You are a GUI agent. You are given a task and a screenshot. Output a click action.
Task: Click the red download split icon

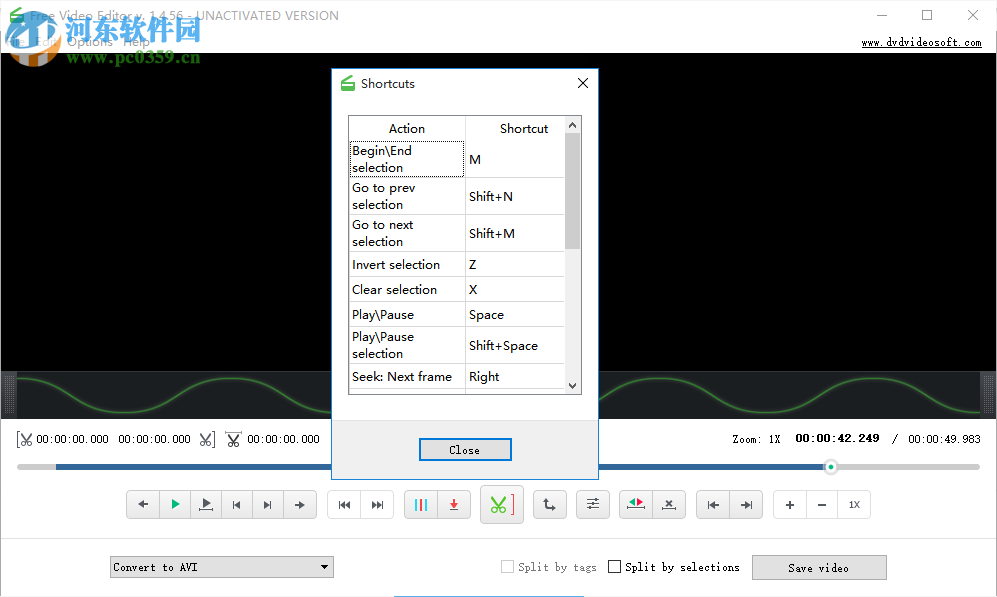coord(453,504)
